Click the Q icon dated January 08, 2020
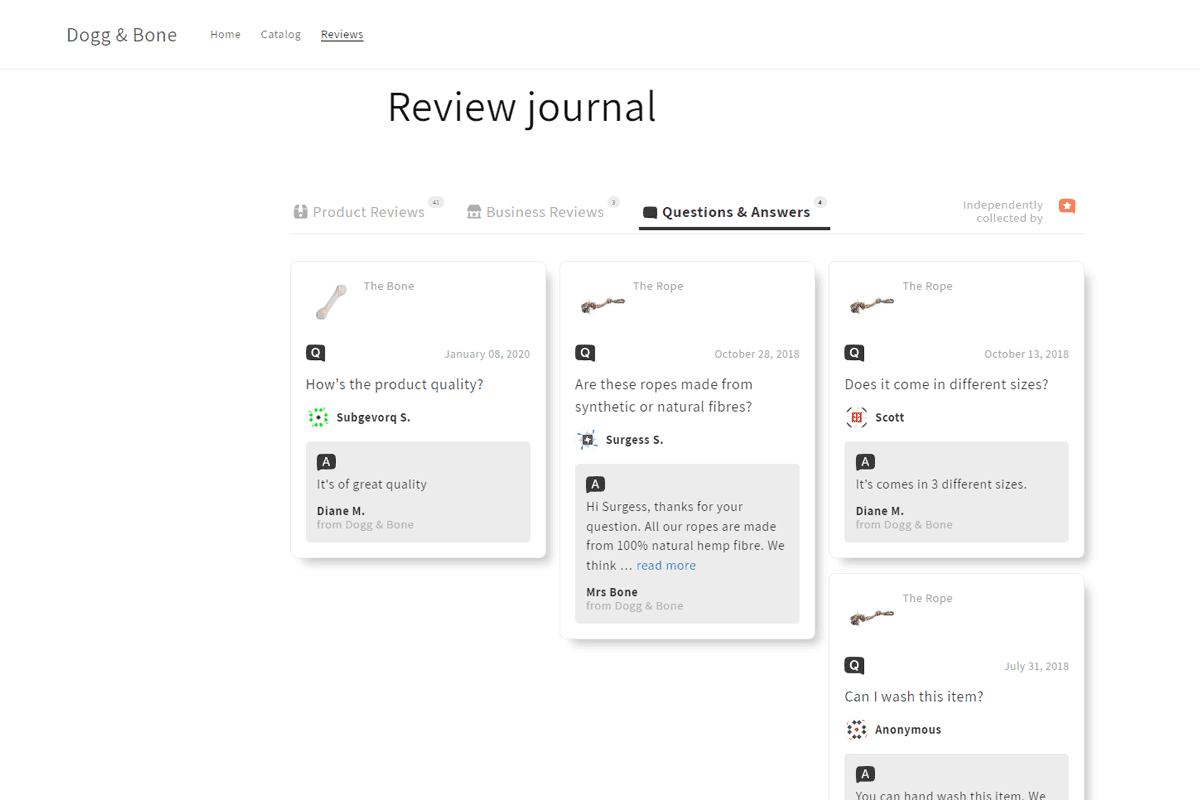The image size is (1200, 800). tap(316, 353)
